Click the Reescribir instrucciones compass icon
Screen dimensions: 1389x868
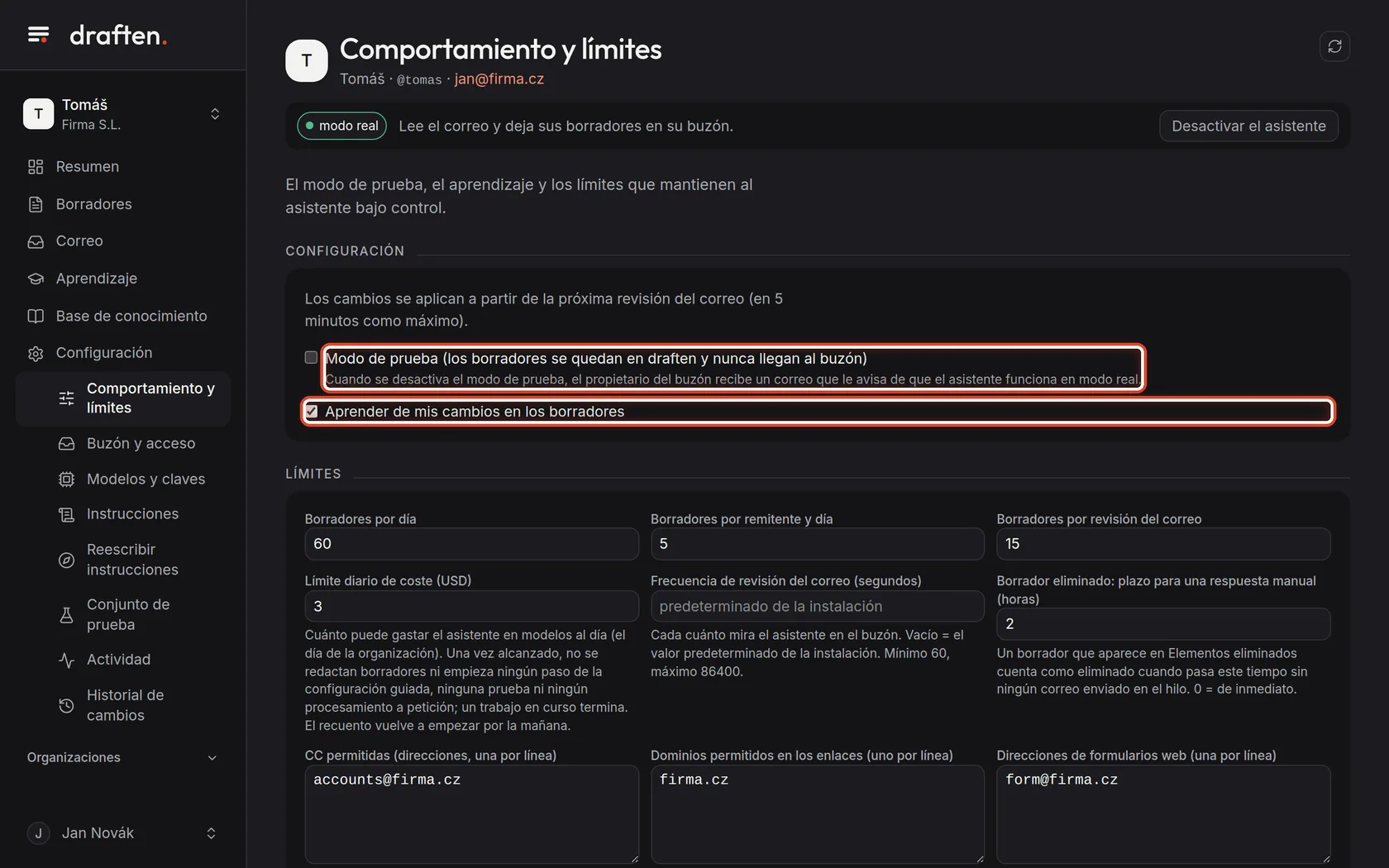coord(67,560)
